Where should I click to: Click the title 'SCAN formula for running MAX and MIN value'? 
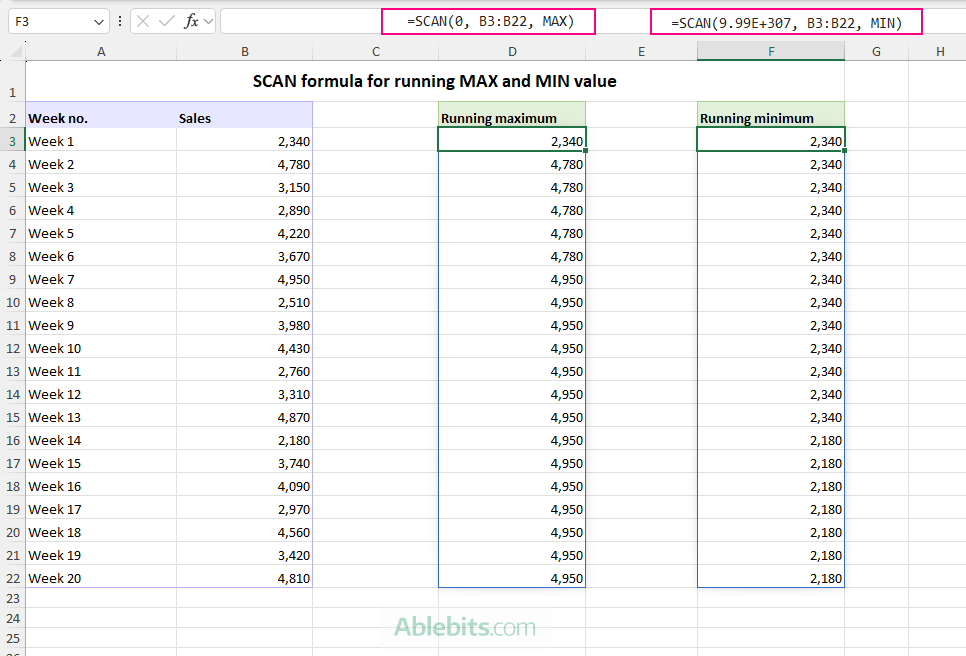[434, 81]
